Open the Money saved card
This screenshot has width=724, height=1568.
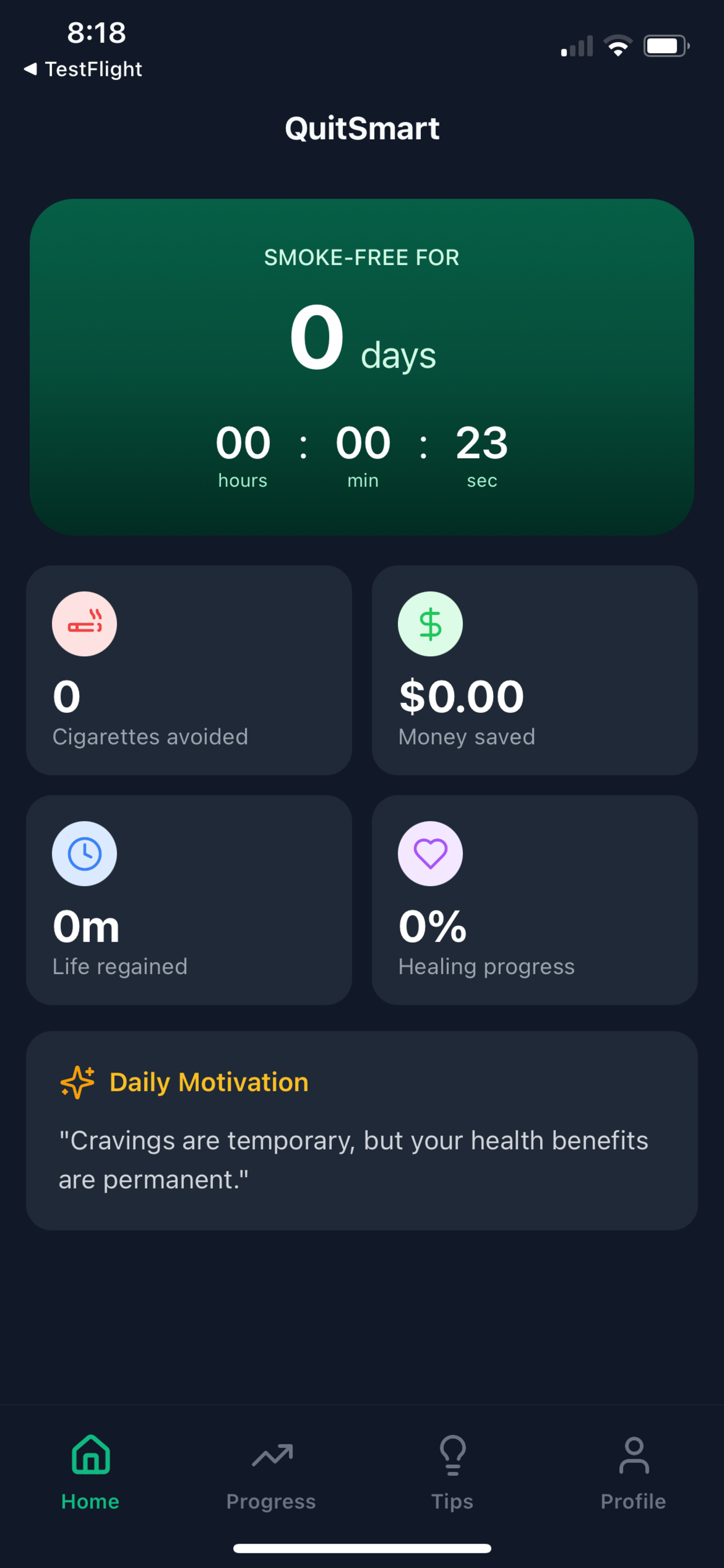[x=534, y=670]
